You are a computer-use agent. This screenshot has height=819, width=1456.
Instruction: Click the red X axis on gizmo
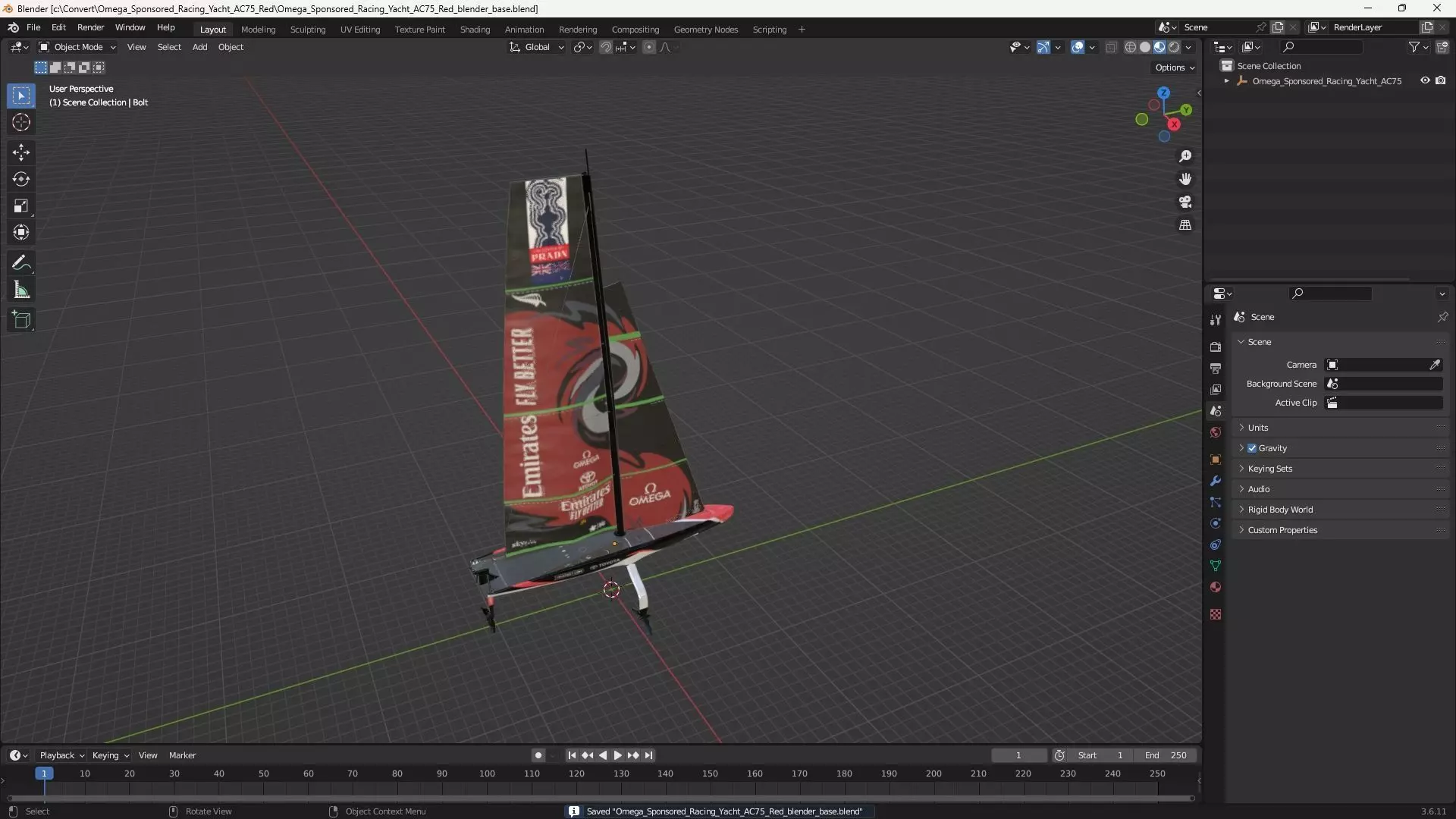pyautogui.click(x=1174, y=124)
